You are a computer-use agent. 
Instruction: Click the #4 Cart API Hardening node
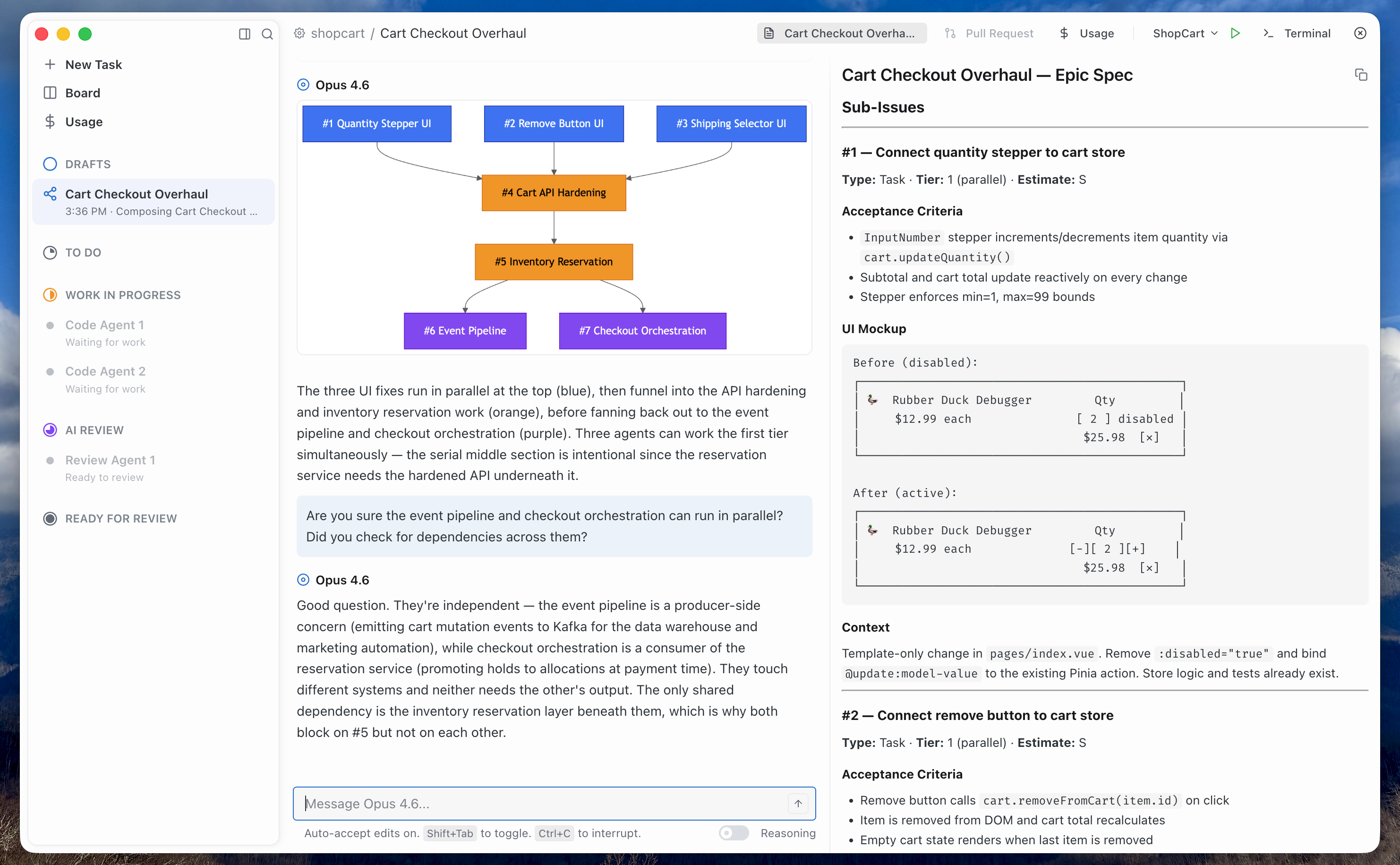tap(554, 193)
